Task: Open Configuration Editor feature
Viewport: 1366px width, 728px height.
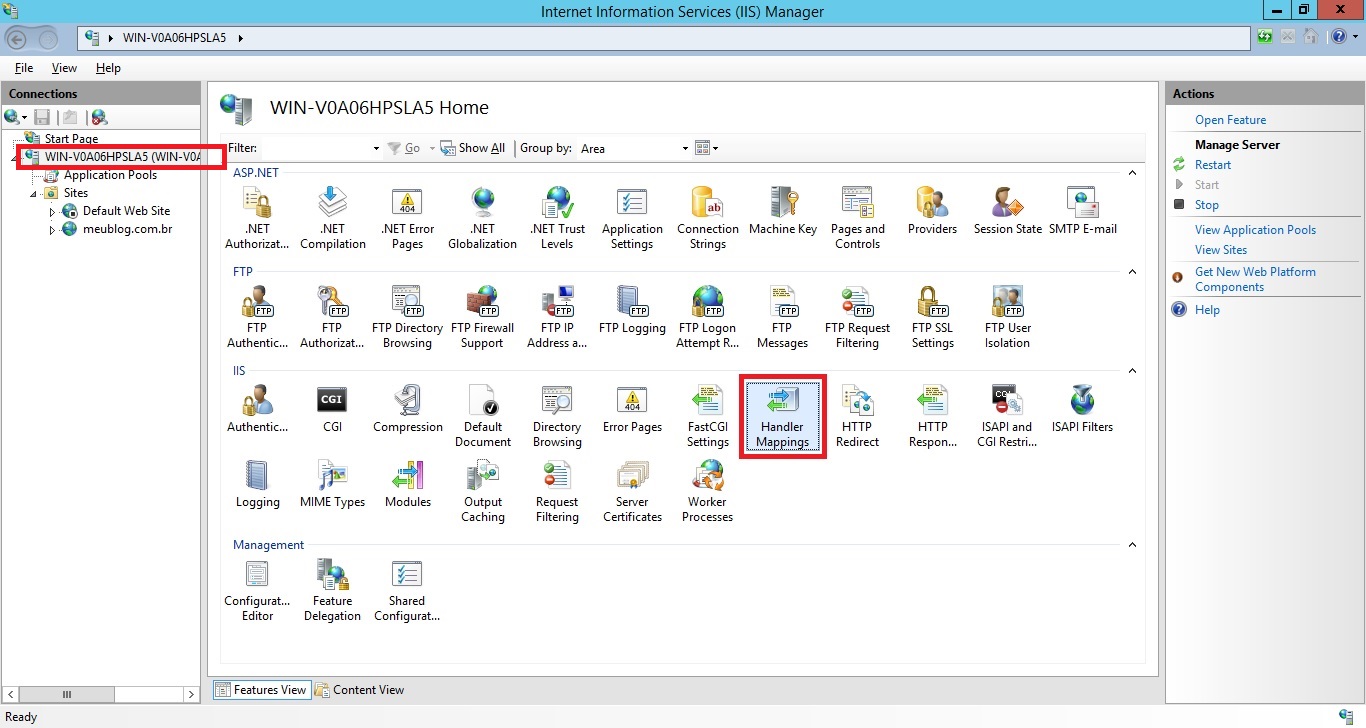Action: [257, 590]
